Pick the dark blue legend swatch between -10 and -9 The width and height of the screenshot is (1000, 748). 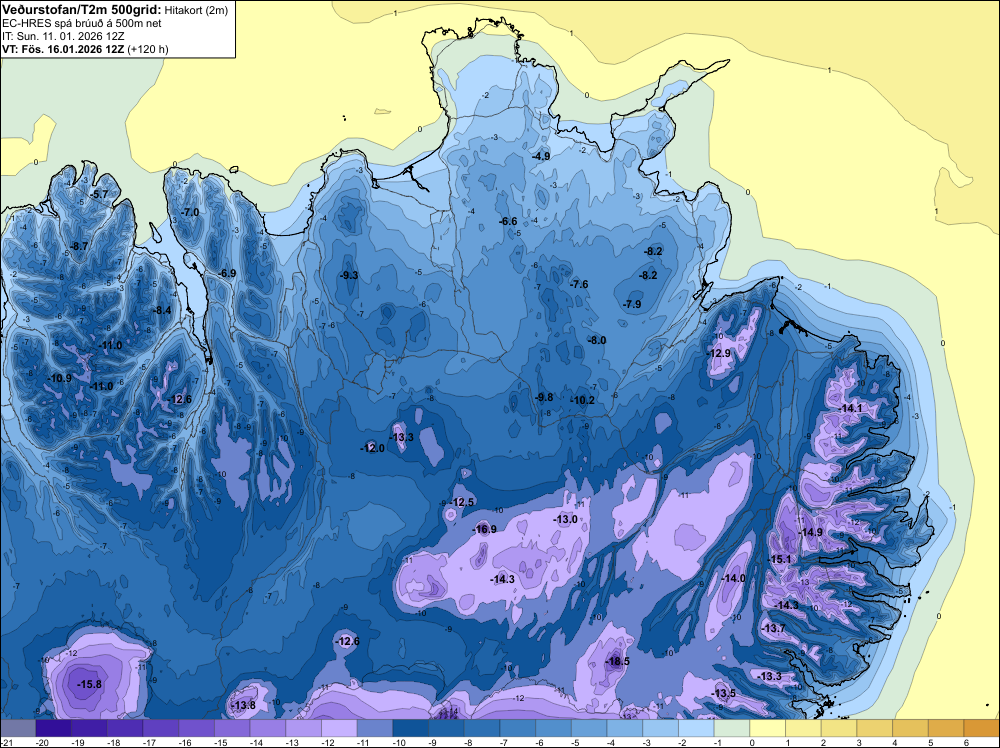pyautogui.click(x=411, y=728)
